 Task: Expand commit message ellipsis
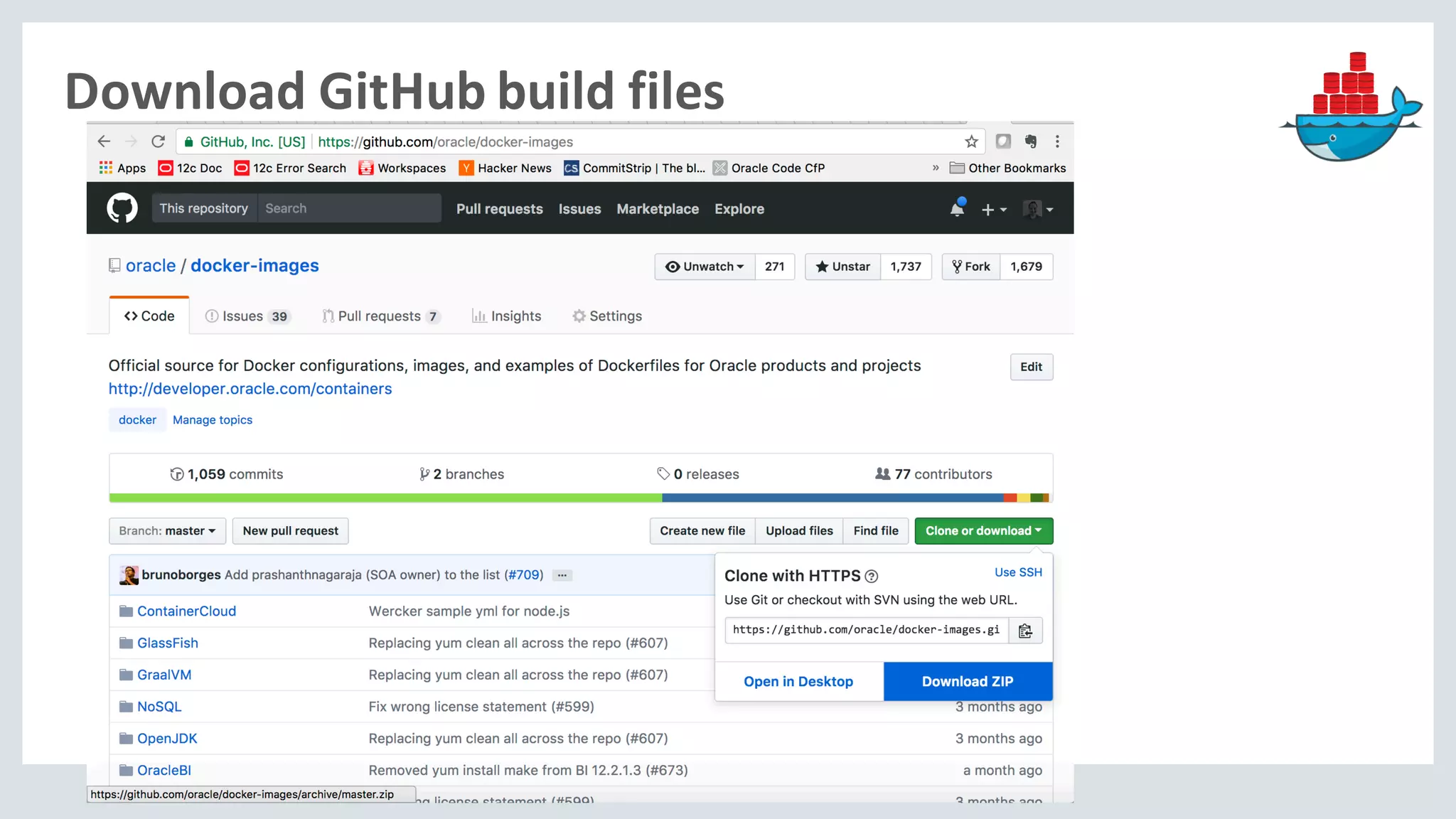[x=562, y=575]
